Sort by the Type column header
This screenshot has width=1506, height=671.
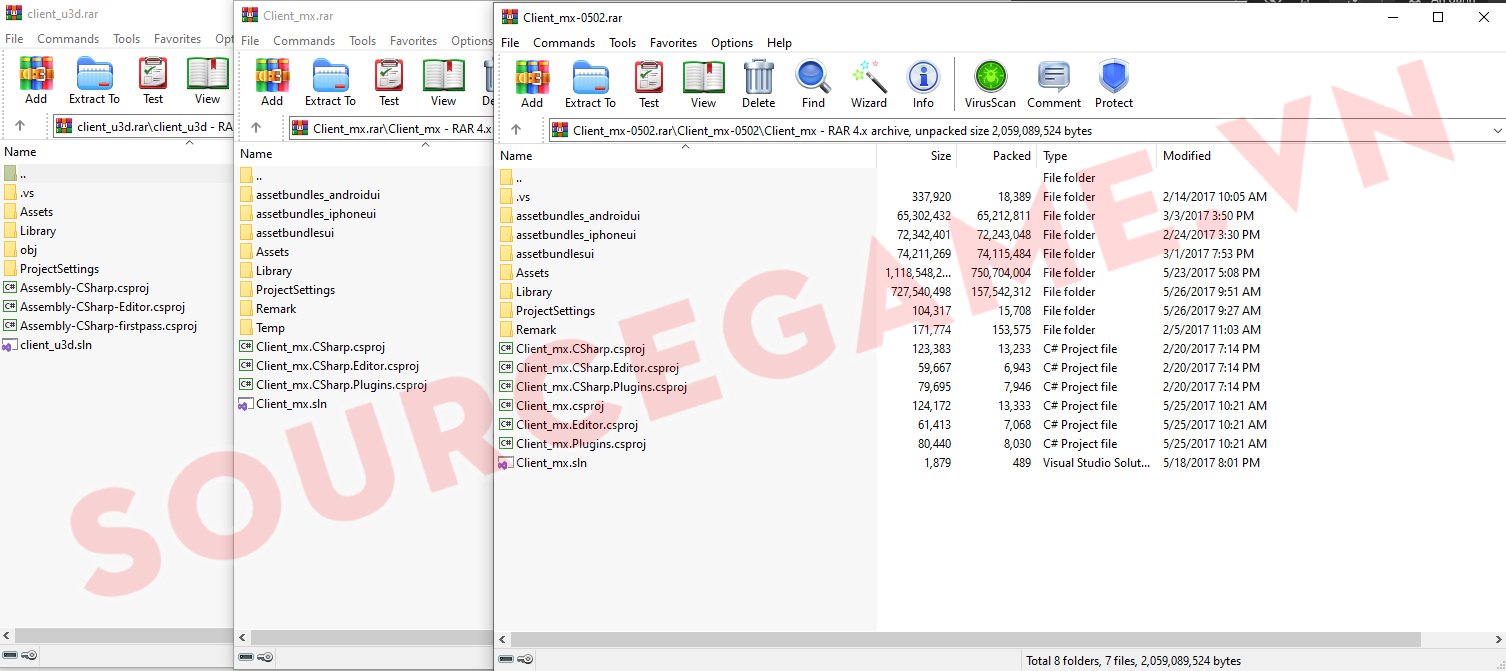click(1096, 156)
